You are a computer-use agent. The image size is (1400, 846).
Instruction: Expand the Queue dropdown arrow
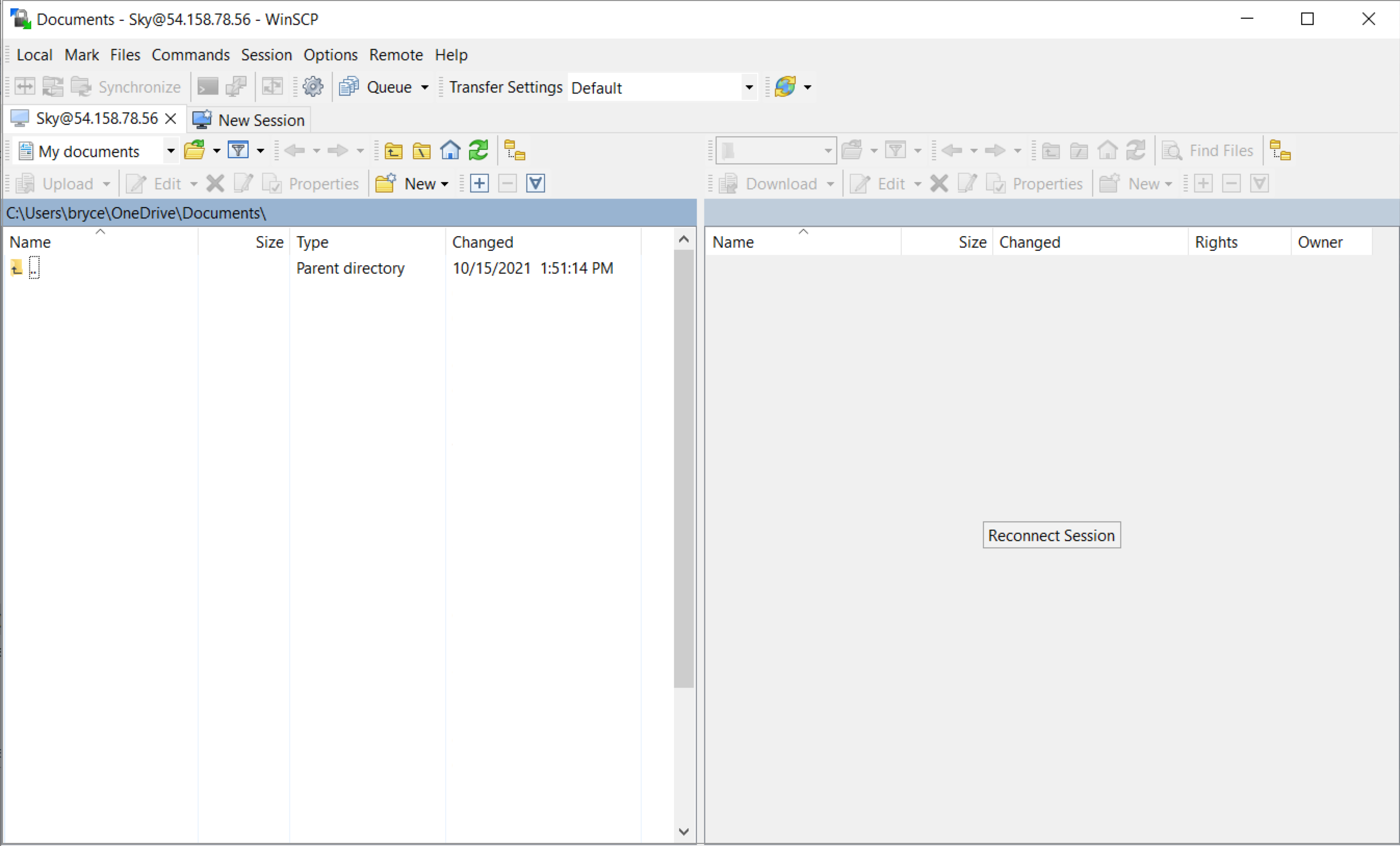click(x=424, y=87)
